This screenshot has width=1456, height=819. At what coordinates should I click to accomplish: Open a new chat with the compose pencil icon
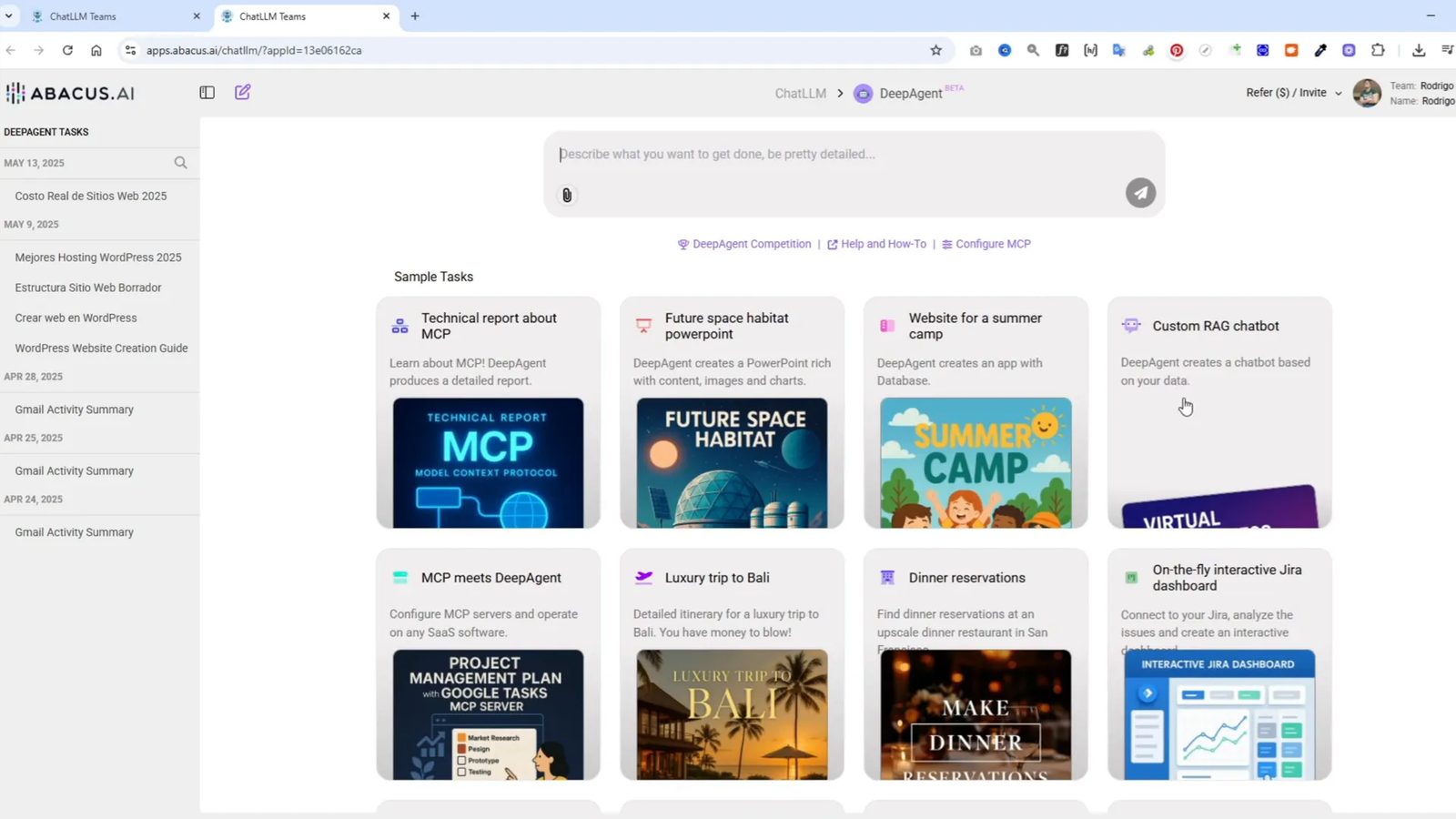pos(241,92)
